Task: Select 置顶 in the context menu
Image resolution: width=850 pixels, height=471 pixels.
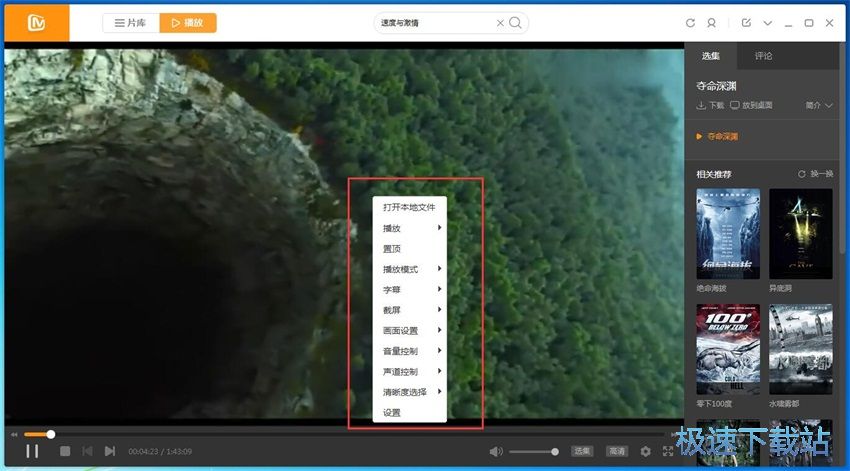Action: tap(409, 249)
